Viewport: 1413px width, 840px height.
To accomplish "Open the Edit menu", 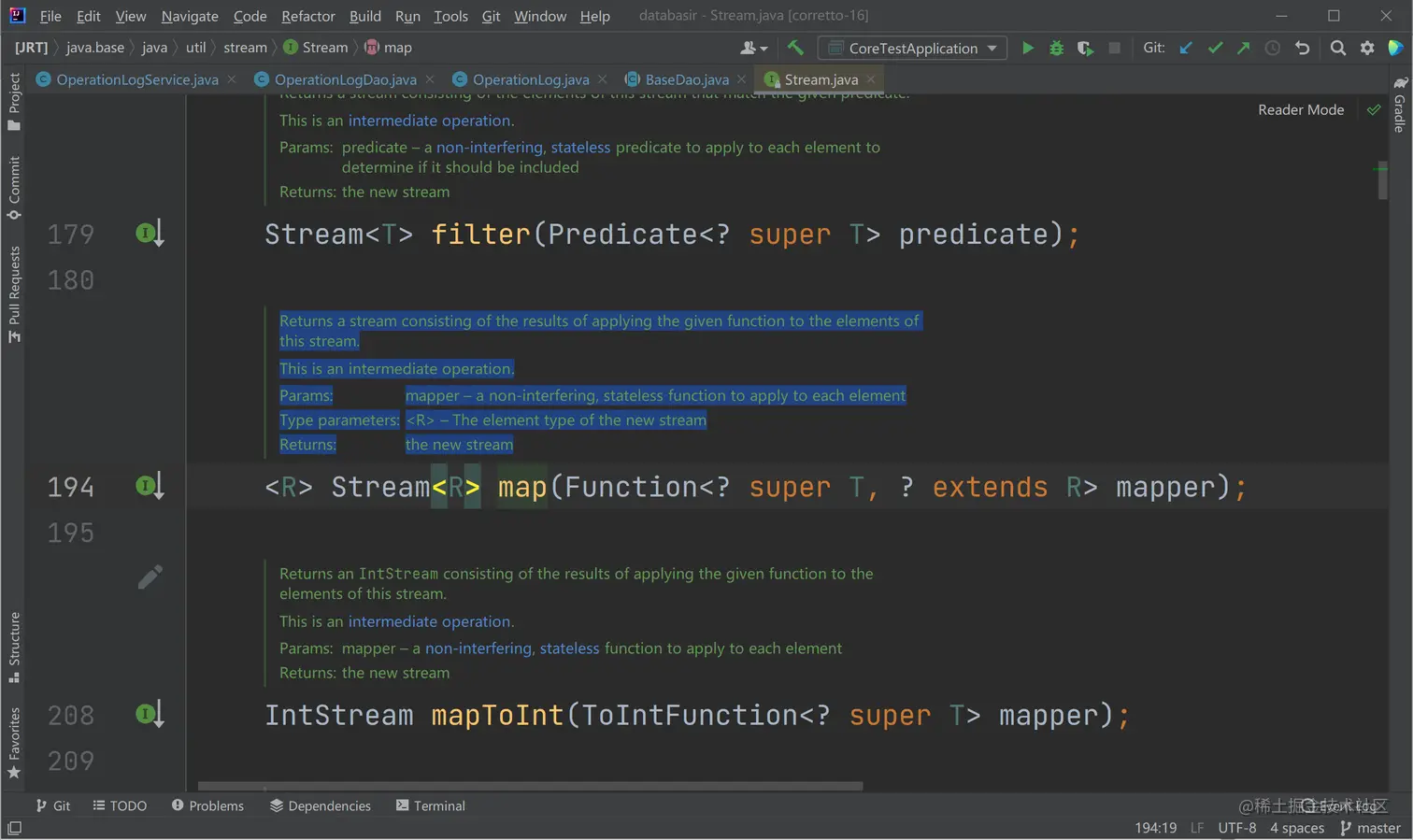I will tap(89, 16).
